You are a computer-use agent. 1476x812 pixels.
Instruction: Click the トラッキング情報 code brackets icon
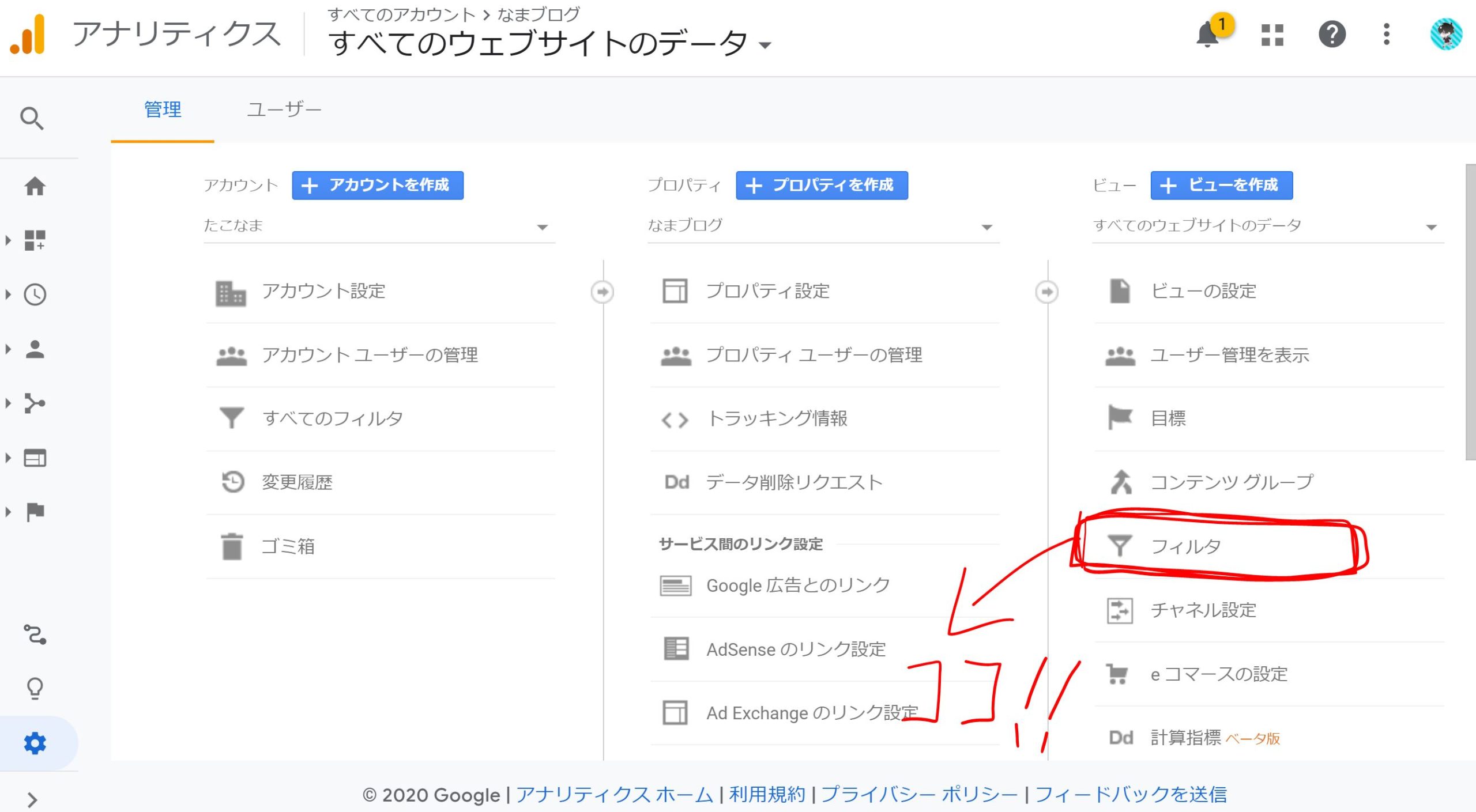coord(675,420)
